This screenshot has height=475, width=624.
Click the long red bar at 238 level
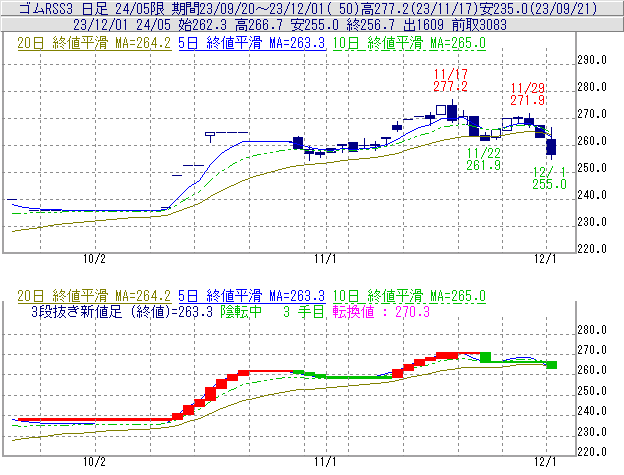(x=96, y=419)
